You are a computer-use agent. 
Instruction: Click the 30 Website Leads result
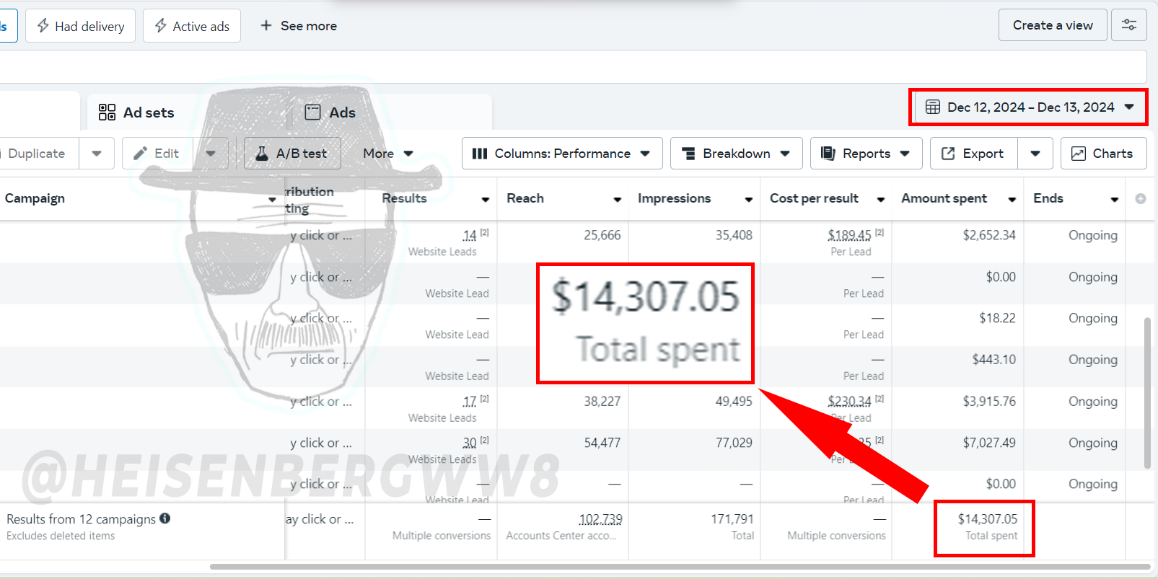click(x=470, y=443)
